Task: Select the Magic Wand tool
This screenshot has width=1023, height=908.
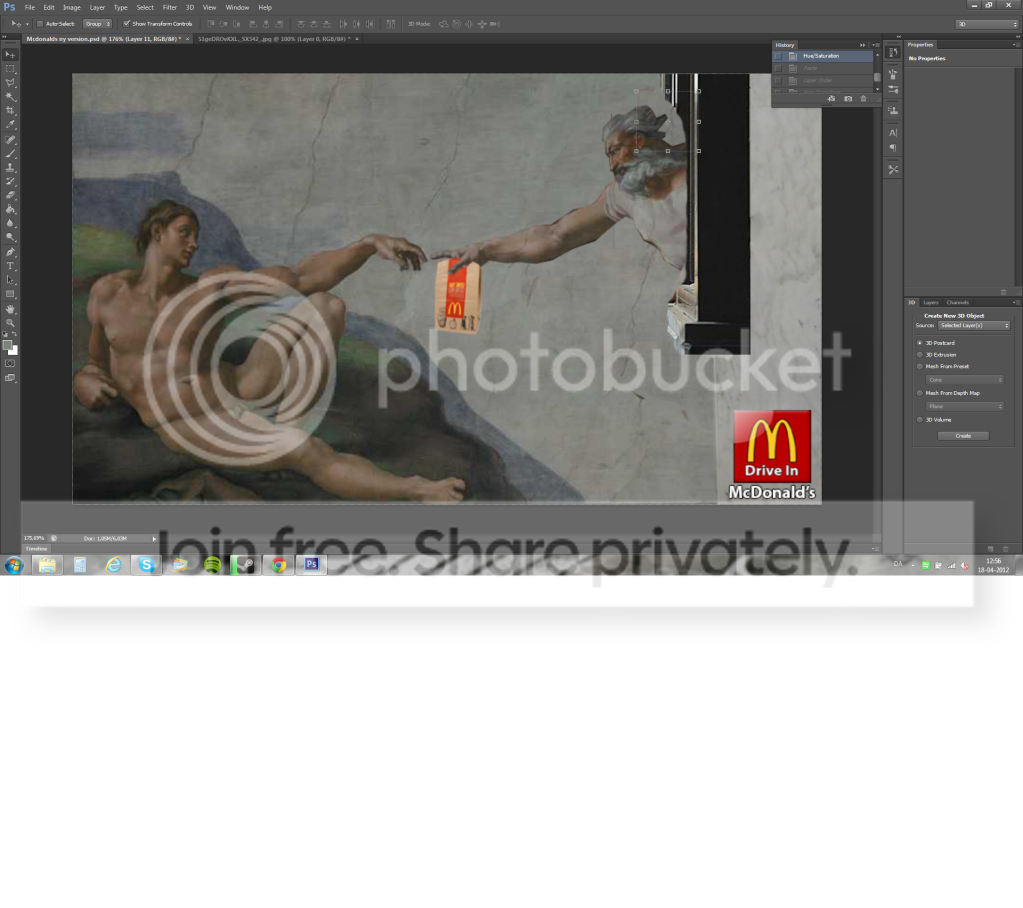Action: point(10,97)
